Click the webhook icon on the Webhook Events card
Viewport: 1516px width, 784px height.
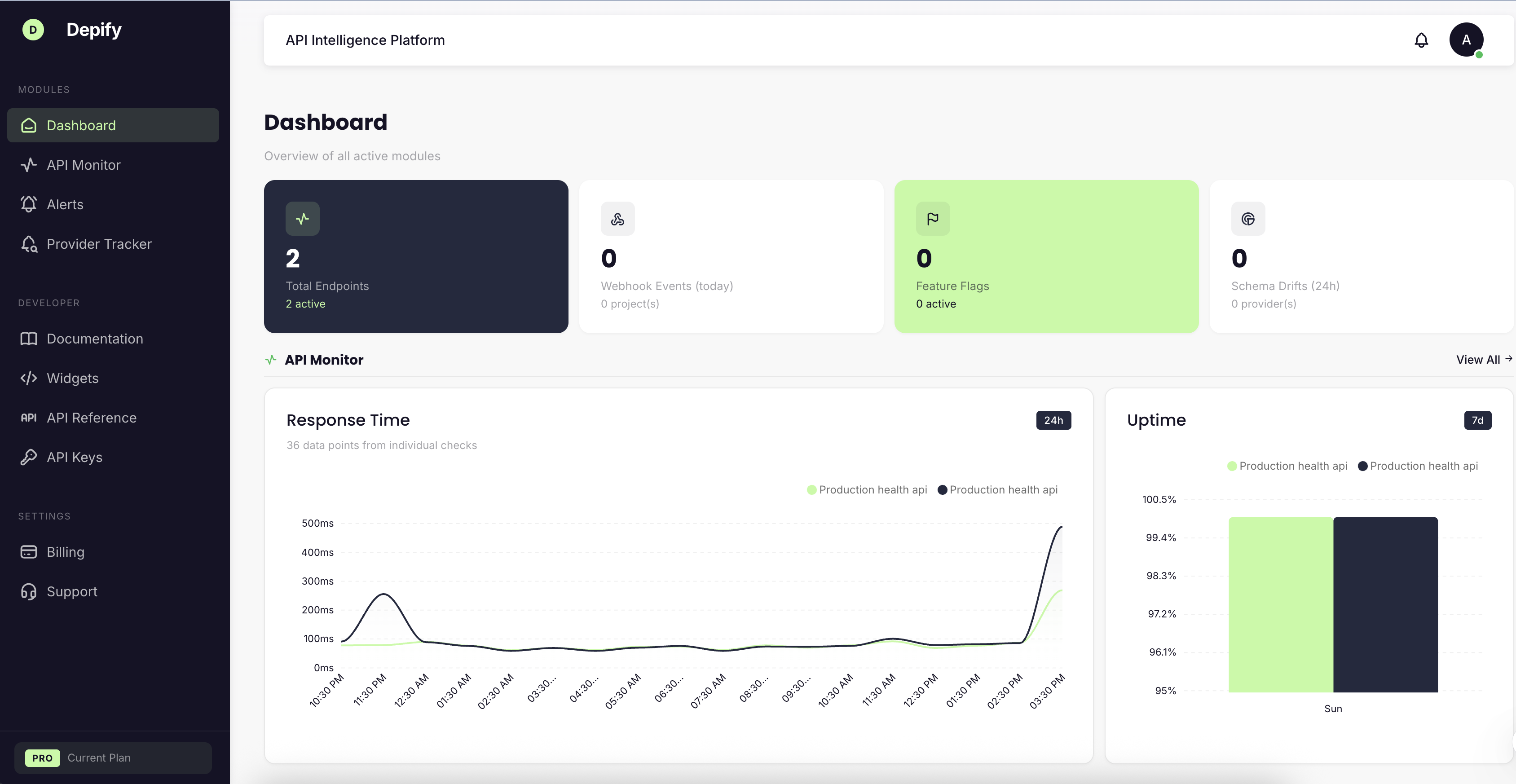(x=617, y=218)
